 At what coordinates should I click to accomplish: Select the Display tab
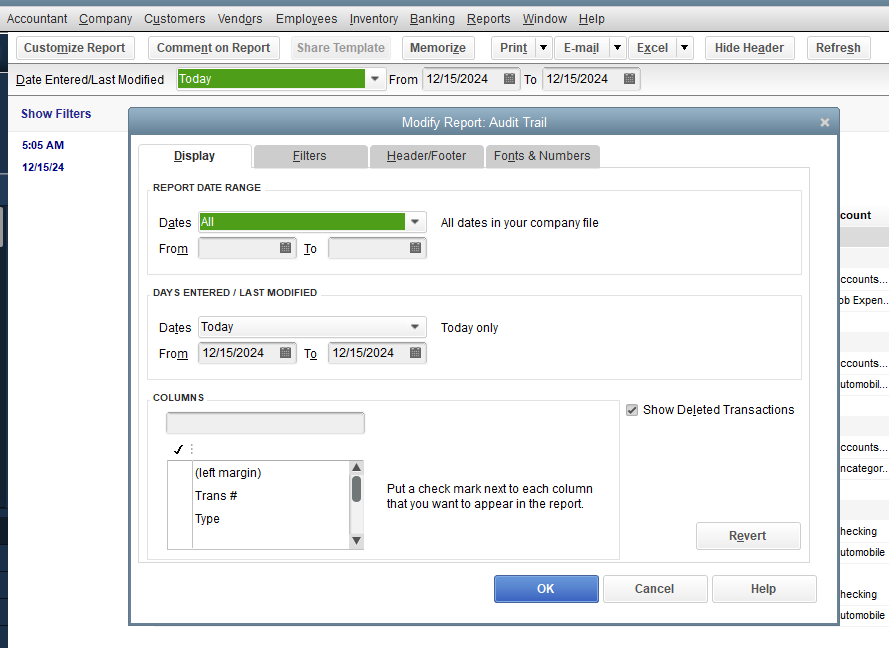click(194, 156)
